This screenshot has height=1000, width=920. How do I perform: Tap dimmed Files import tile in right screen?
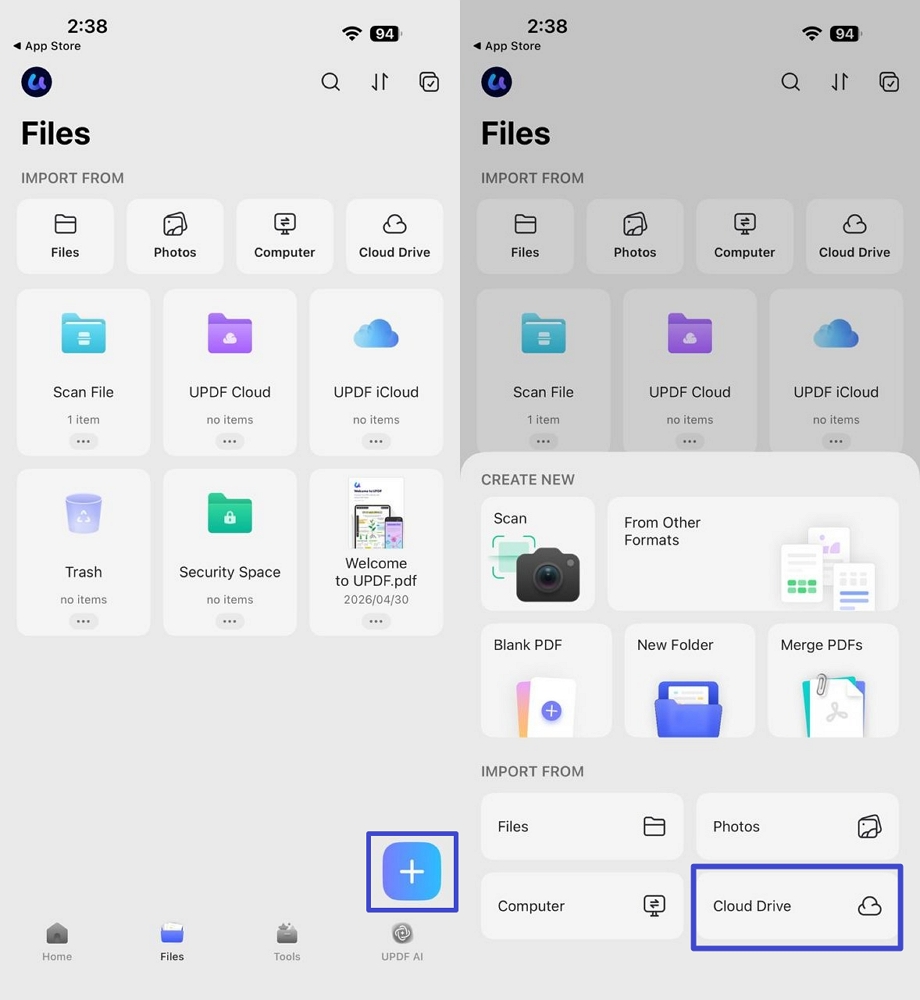525,236
